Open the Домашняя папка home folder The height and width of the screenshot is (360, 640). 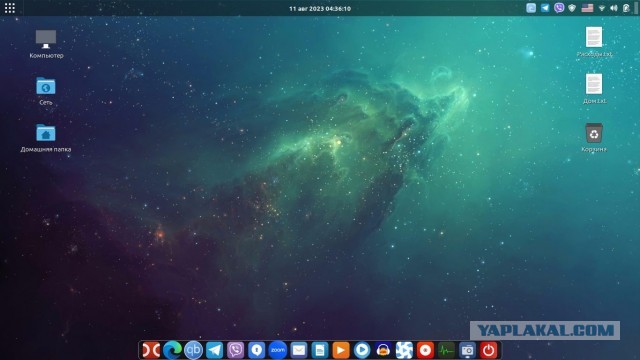click(x=46, y=138)
